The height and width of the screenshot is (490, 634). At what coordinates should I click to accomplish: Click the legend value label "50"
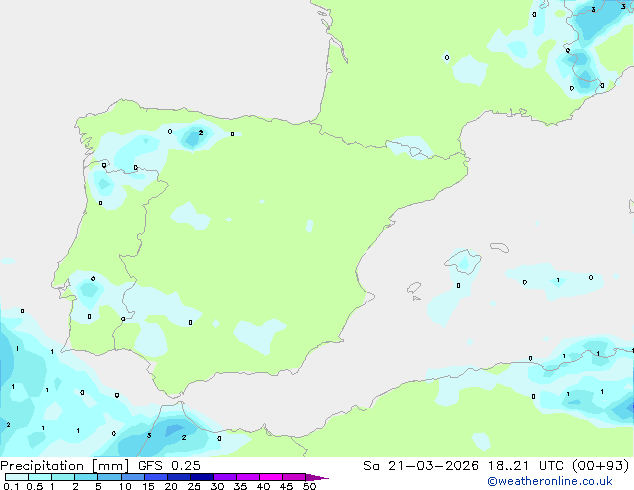point(309,486)
